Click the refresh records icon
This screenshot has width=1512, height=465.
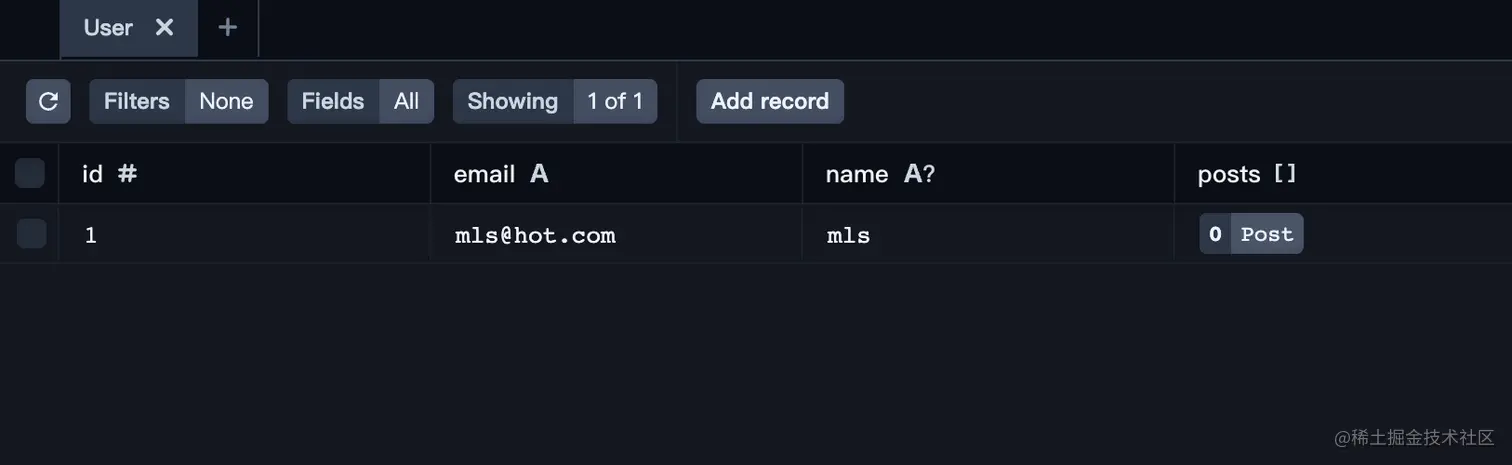click(x=48, y=102)
